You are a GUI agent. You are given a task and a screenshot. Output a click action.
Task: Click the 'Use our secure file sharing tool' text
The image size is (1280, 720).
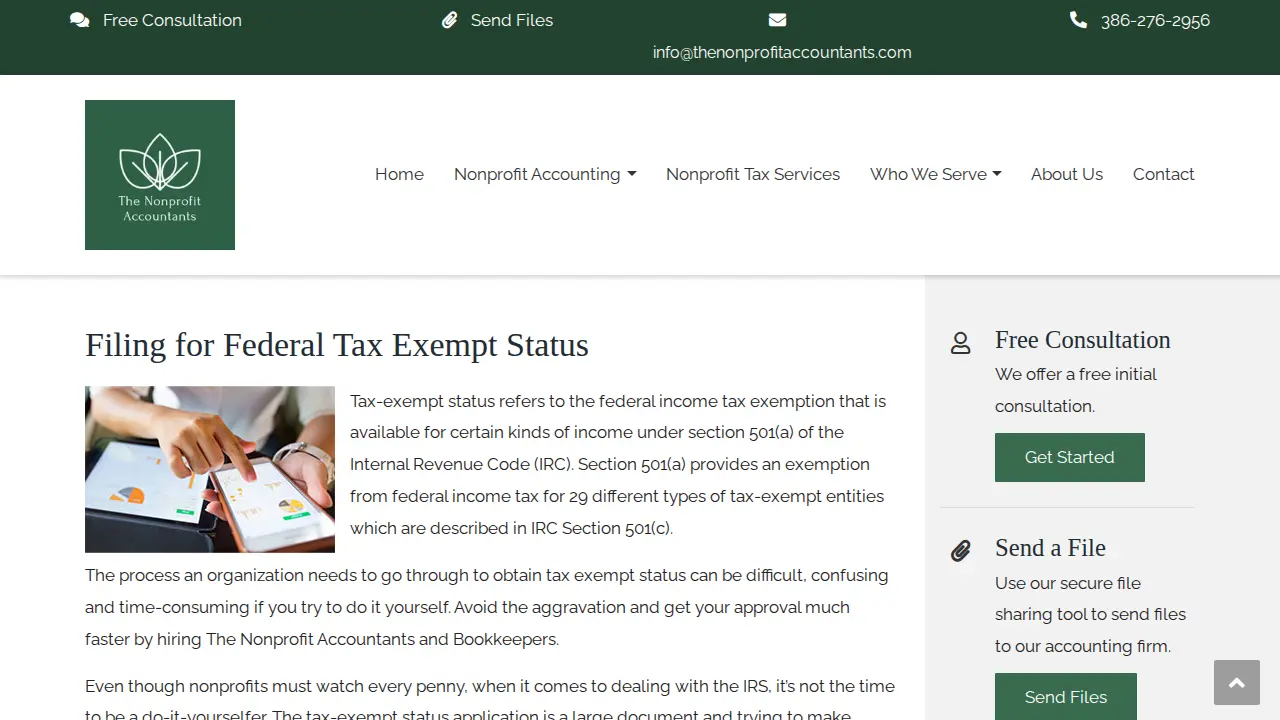click(1090, 614)
